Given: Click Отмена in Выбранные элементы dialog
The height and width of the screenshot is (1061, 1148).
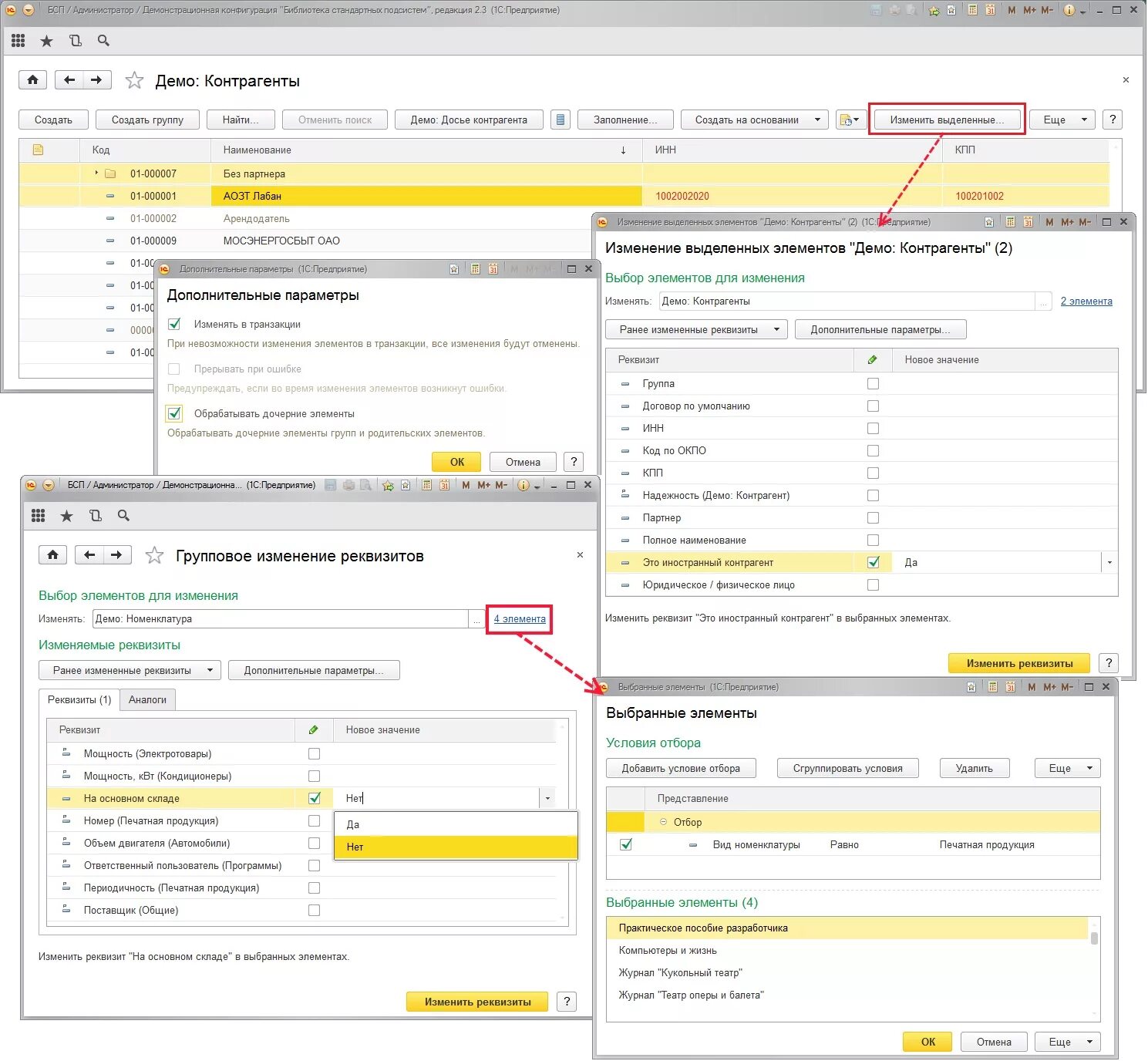Looking at the screenshot, I should [994, 1042].
